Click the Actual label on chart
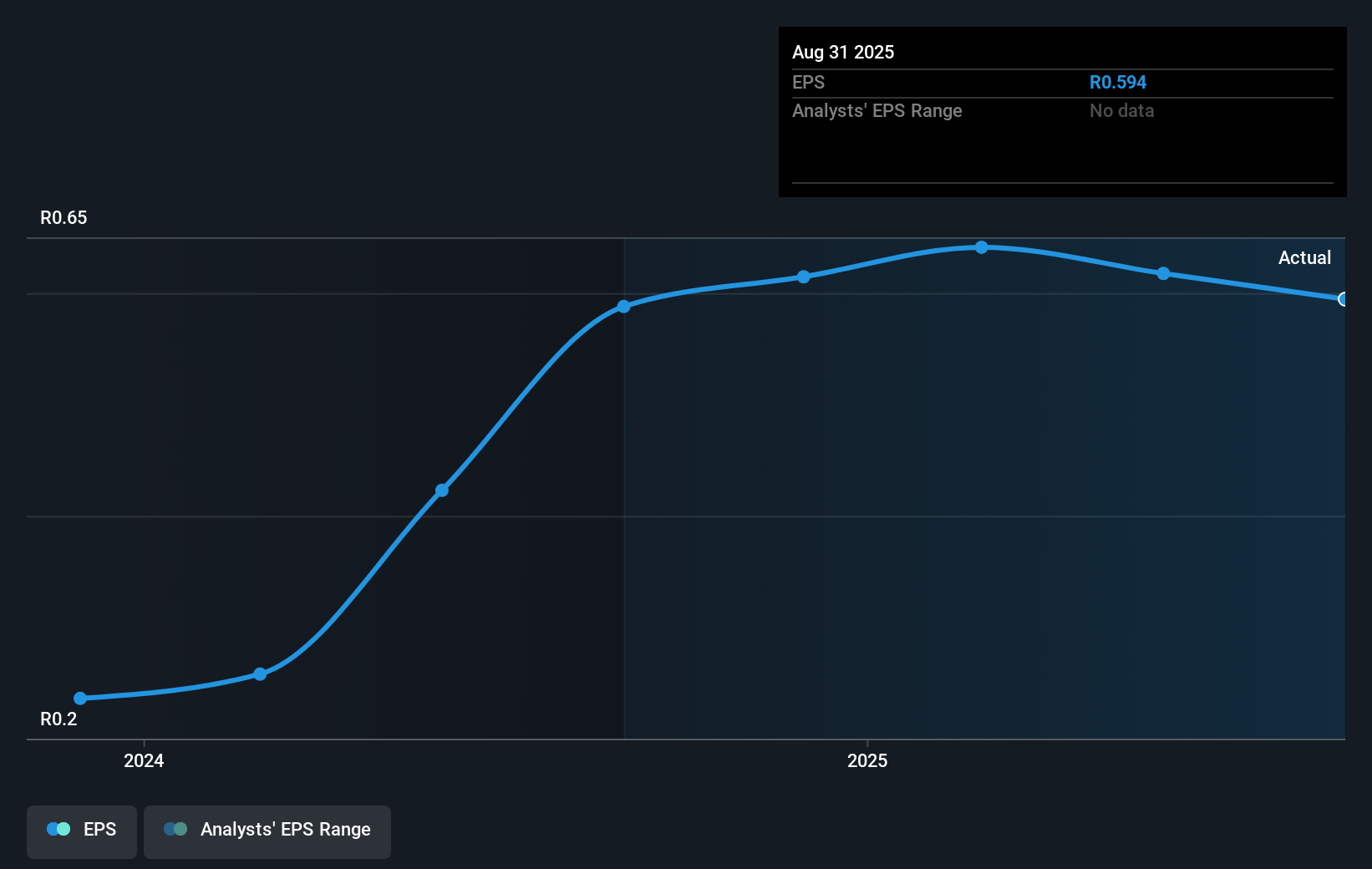The image size is (1372, 869). tap(1304, 257)
